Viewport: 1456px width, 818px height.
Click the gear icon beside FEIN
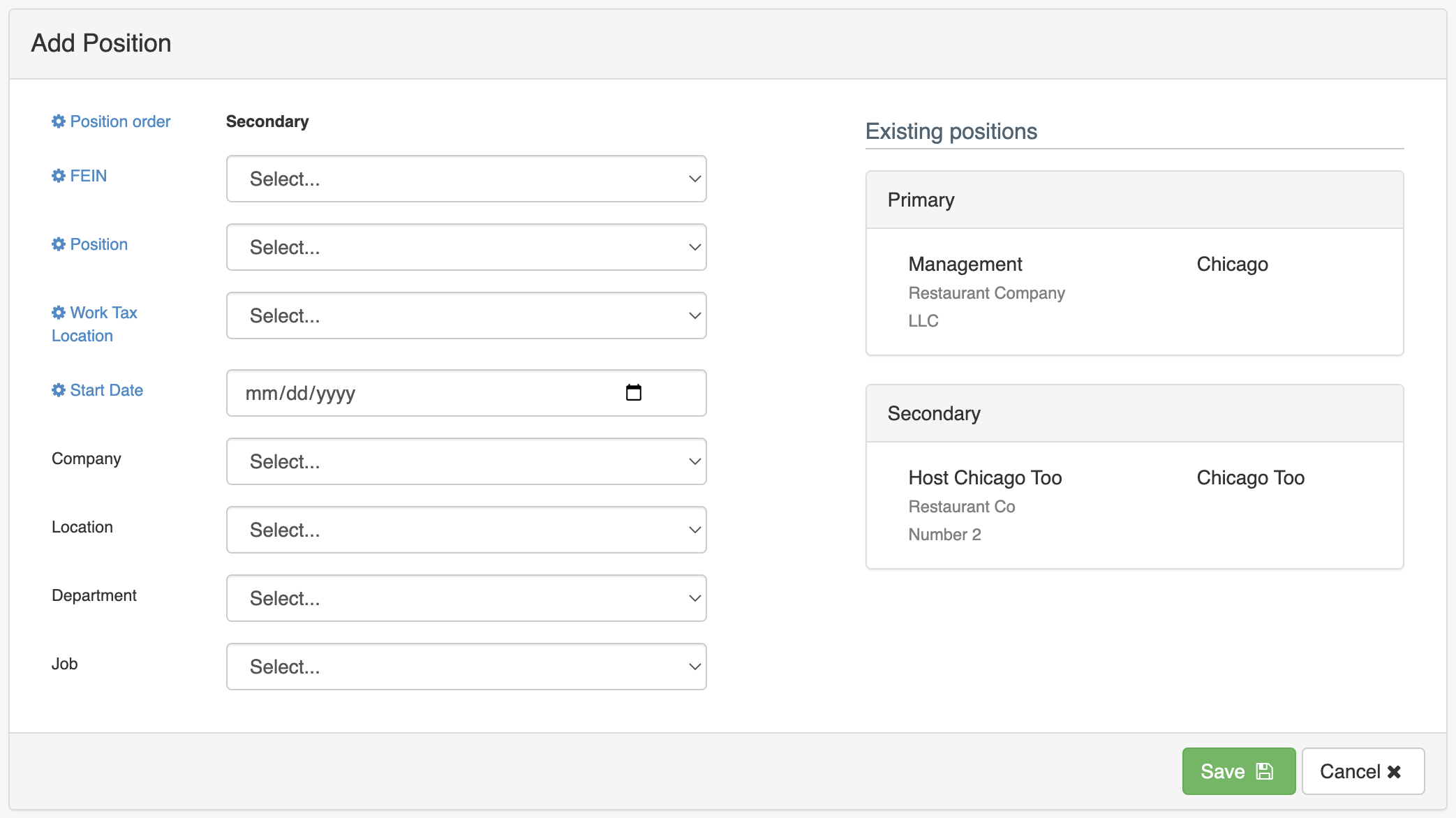58,175
